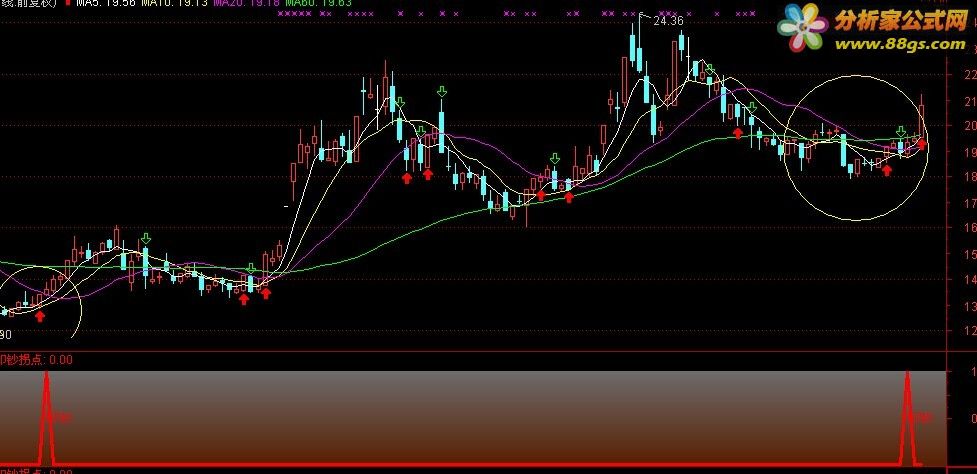This screenshot has height=474, width=977.
Task: Click the MA10: 19.13 moving average label
Action: click(x=174, y=2)
